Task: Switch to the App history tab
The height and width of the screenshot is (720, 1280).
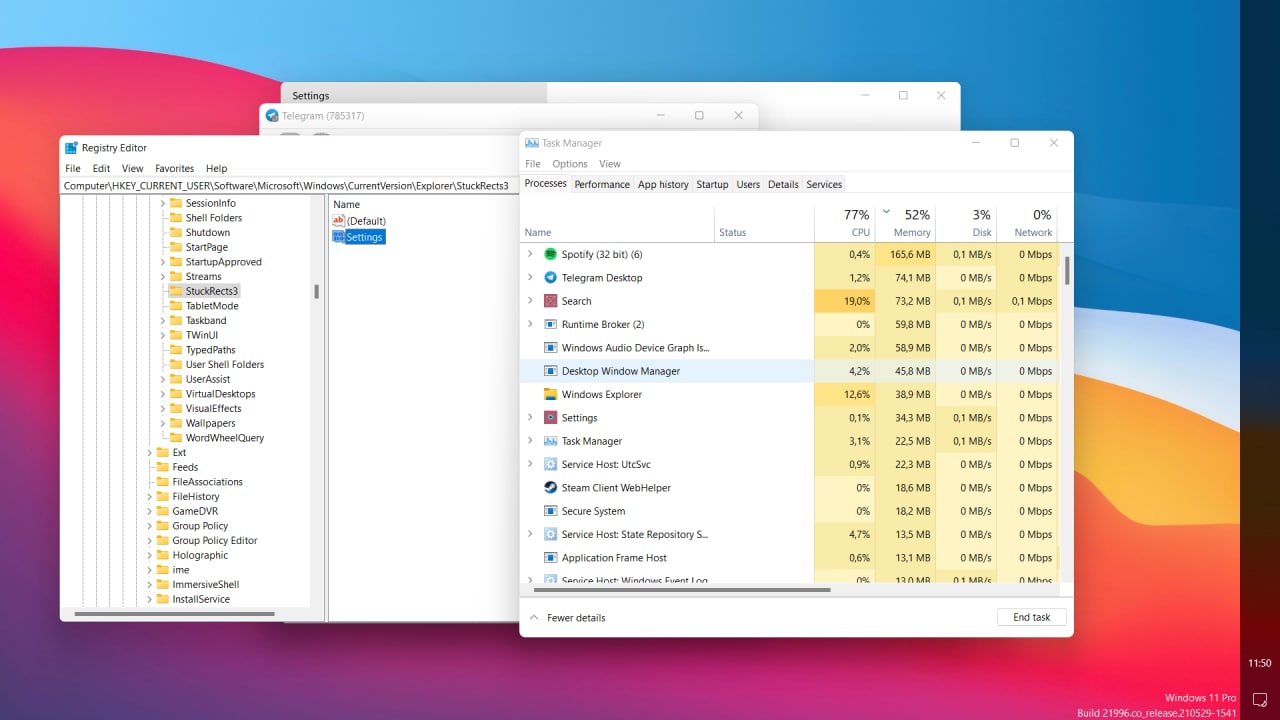Action: (x=663, y=184)
